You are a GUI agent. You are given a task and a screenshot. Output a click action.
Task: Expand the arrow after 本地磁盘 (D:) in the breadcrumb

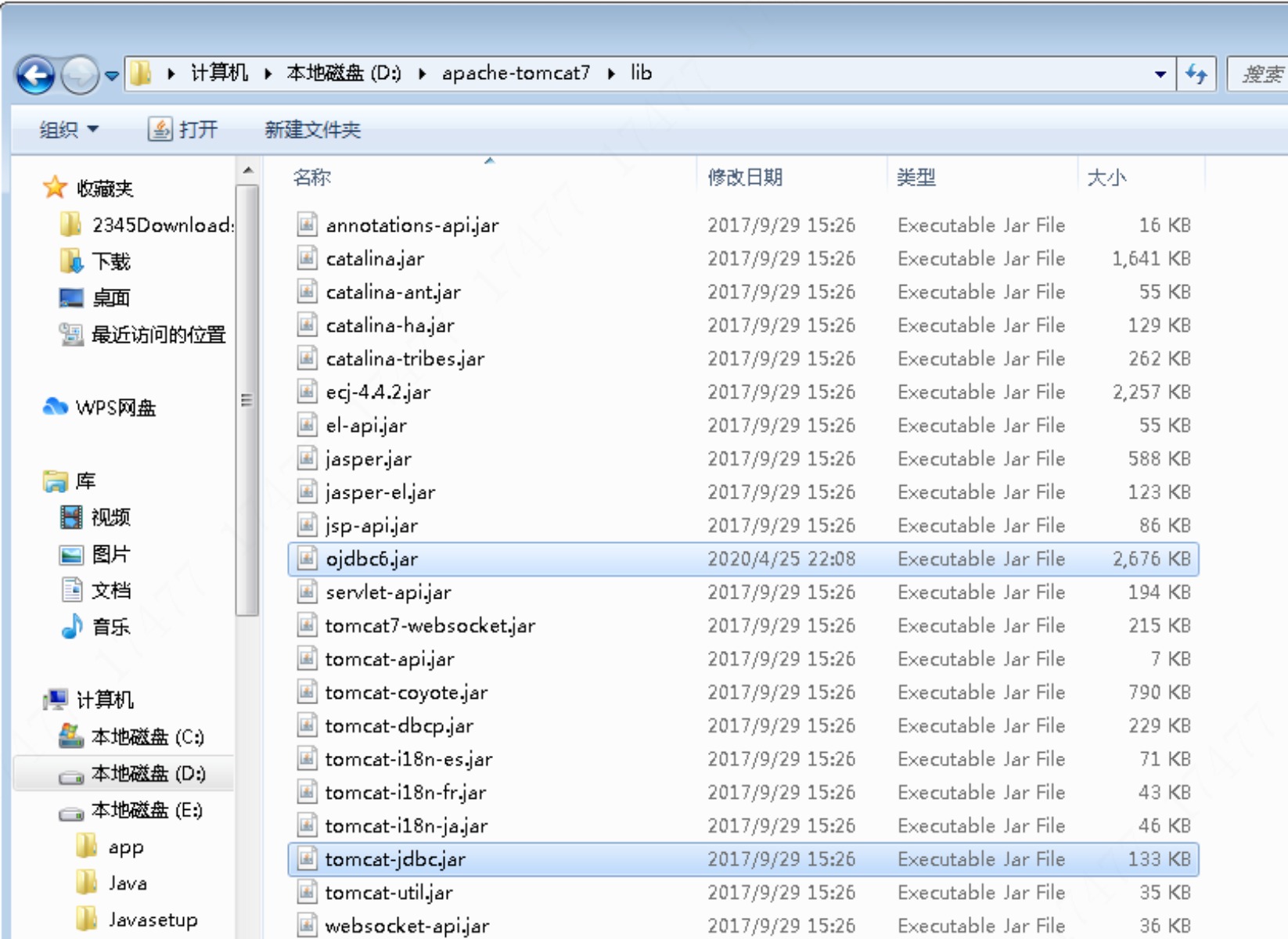(x=422, y=74)
